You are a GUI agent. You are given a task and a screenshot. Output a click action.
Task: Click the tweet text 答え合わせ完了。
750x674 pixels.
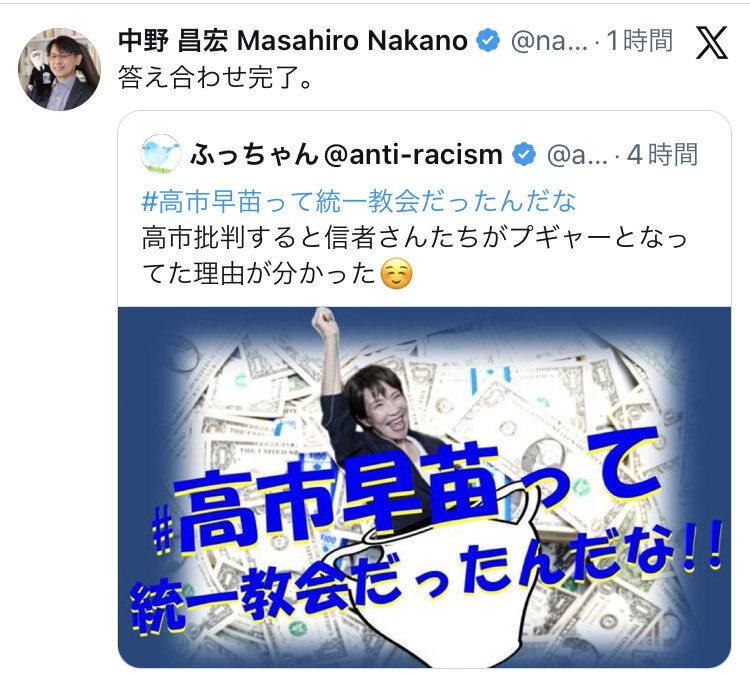(x=215, y=77)
